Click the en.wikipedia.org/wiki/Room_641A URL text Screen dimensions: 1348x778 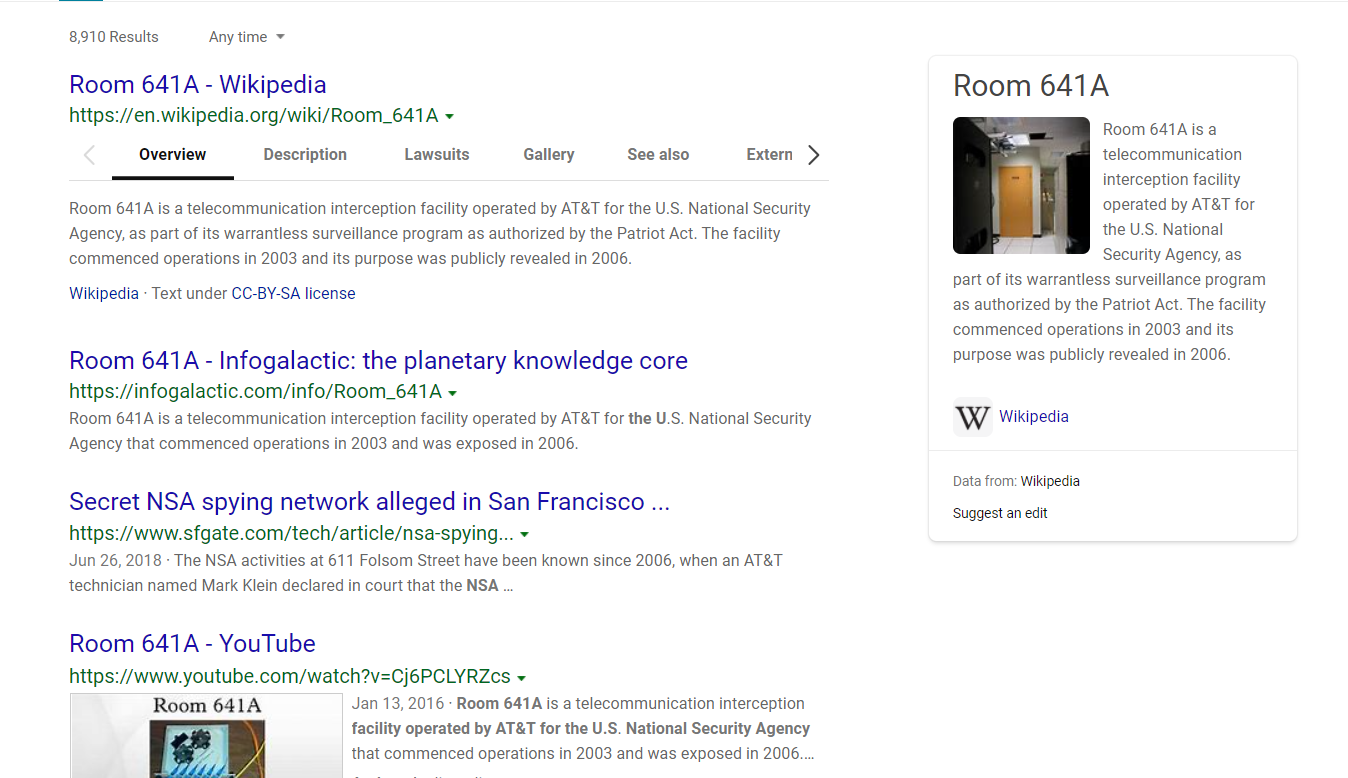point(254,115)
